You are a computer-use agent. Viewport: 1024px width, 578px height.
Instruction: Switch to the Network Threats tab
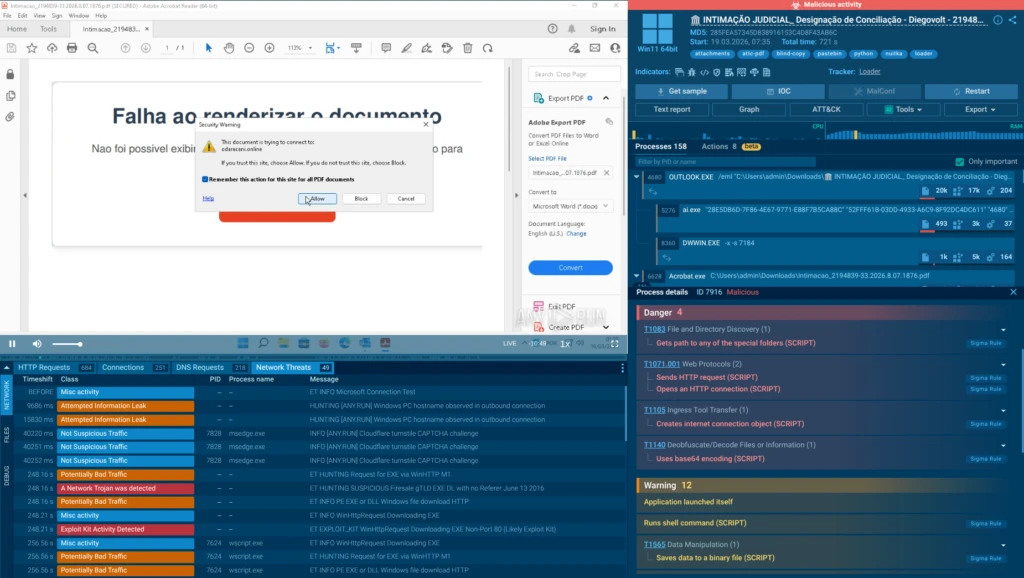click(x=287, y=366)
